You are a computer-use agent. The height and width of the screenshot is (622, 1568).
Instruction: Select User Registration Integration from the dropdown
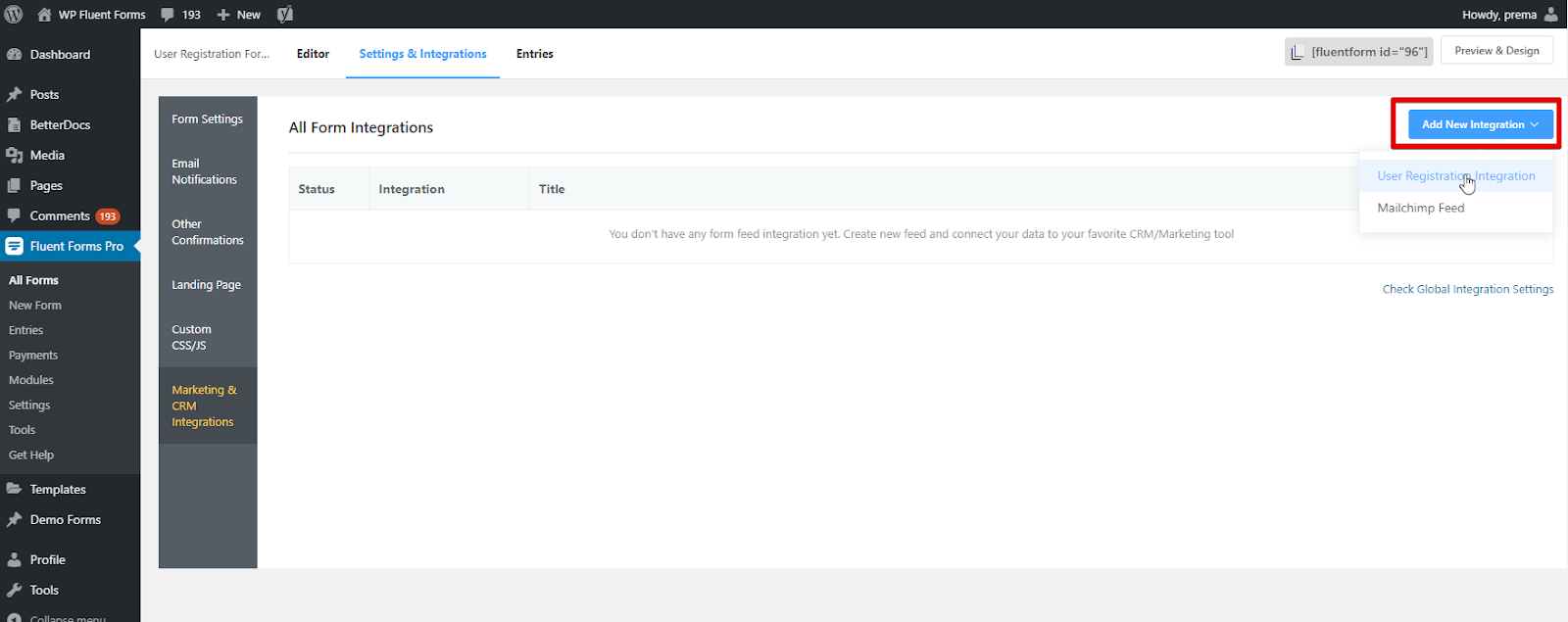[1456, 176]
